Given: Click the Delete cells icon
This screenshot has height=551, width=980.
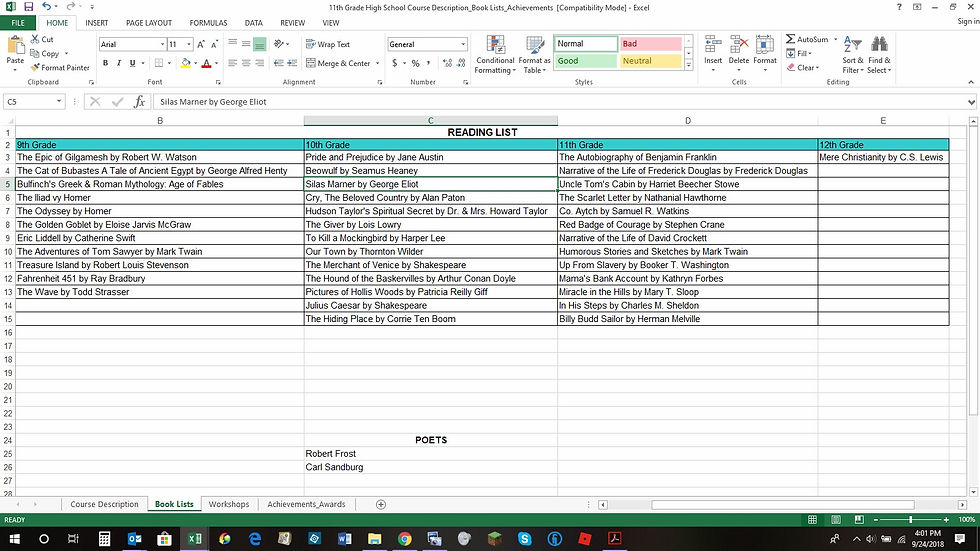Looking at the screenshot, I should point(739,45).
